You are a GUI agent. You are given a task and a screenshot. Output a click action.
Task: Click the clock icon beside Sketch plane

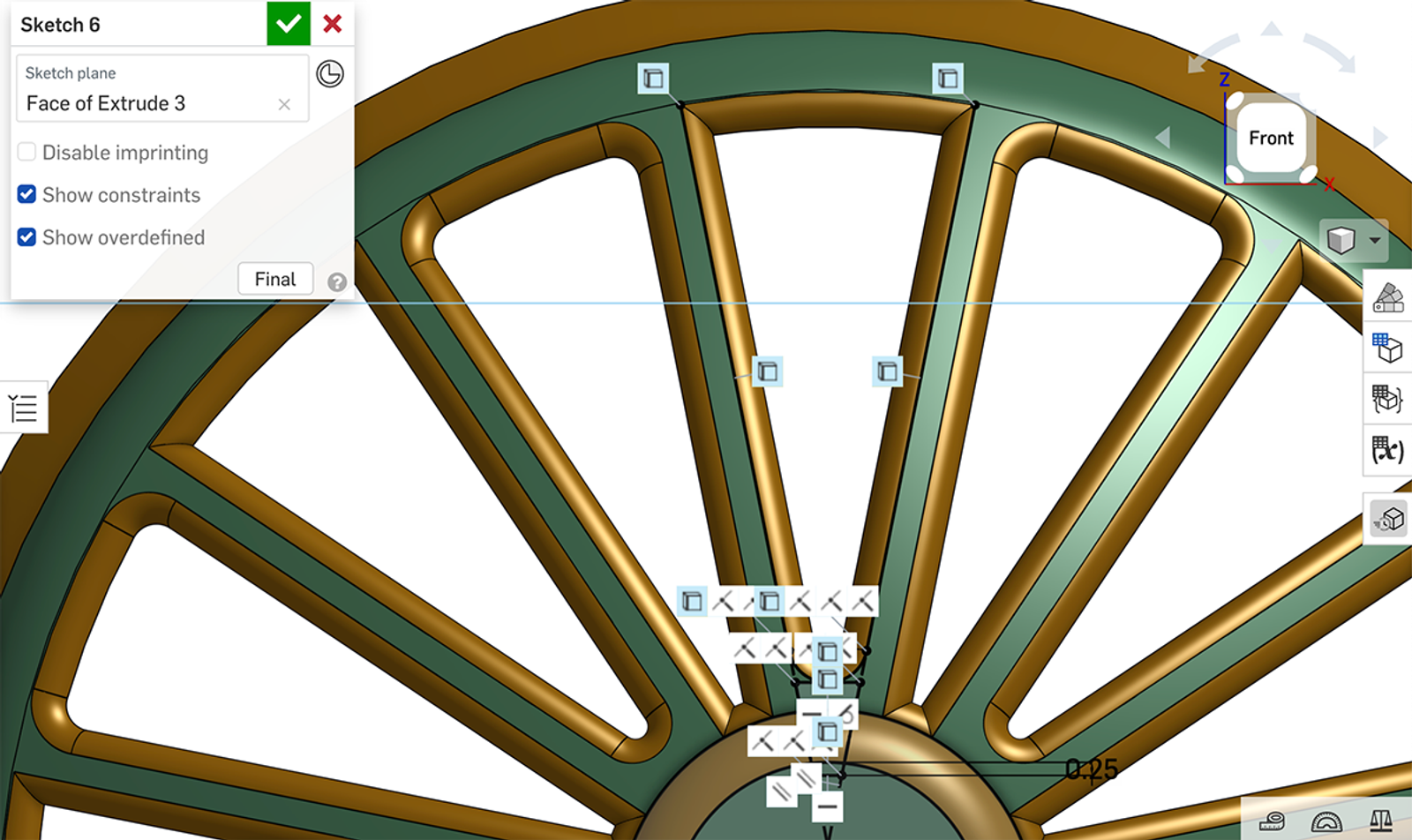330,74
